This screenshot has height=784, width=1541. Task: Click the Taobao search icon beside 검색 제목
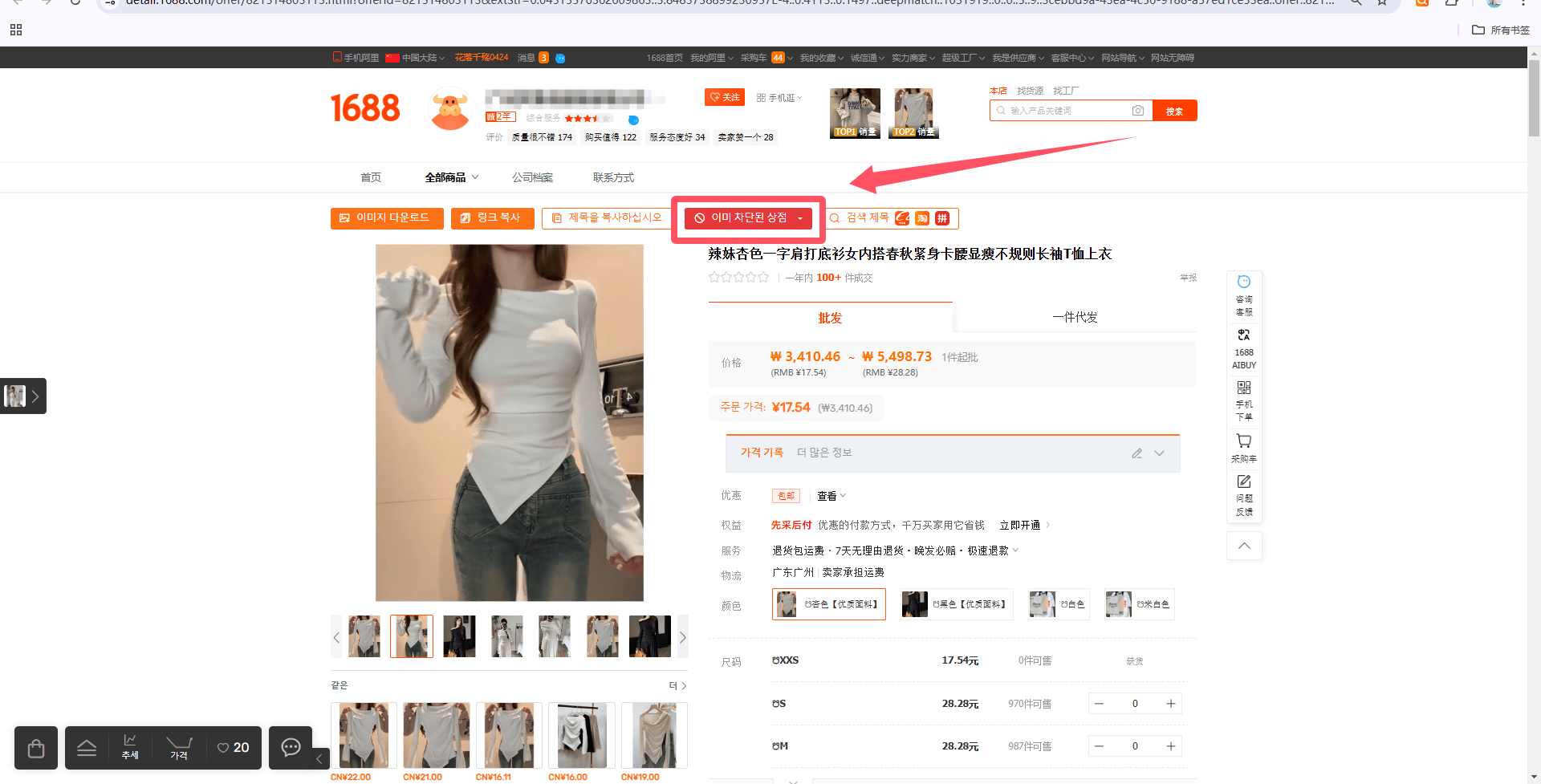(922, 218)
